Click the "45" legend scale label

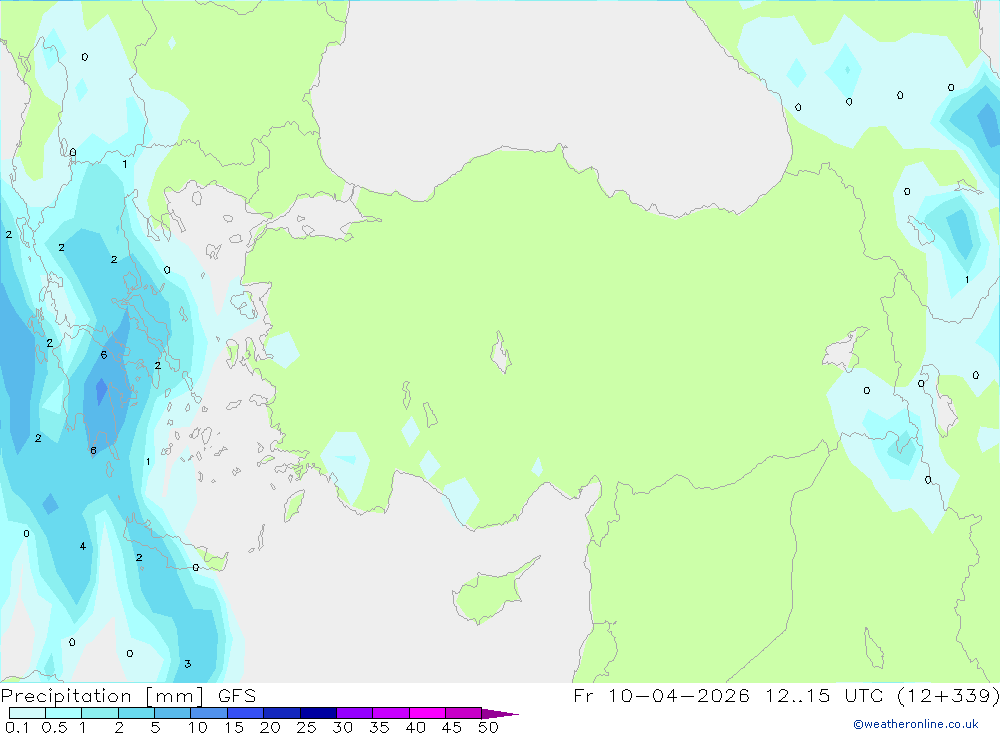pyautogui.click(x=452, y=727)
